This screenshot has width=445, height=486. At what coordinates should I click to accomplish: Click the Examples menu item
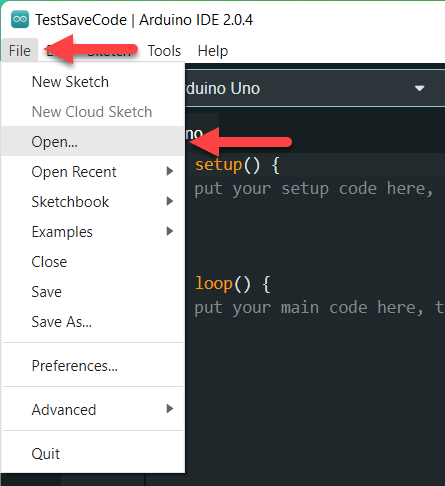(x=93, y=232)
